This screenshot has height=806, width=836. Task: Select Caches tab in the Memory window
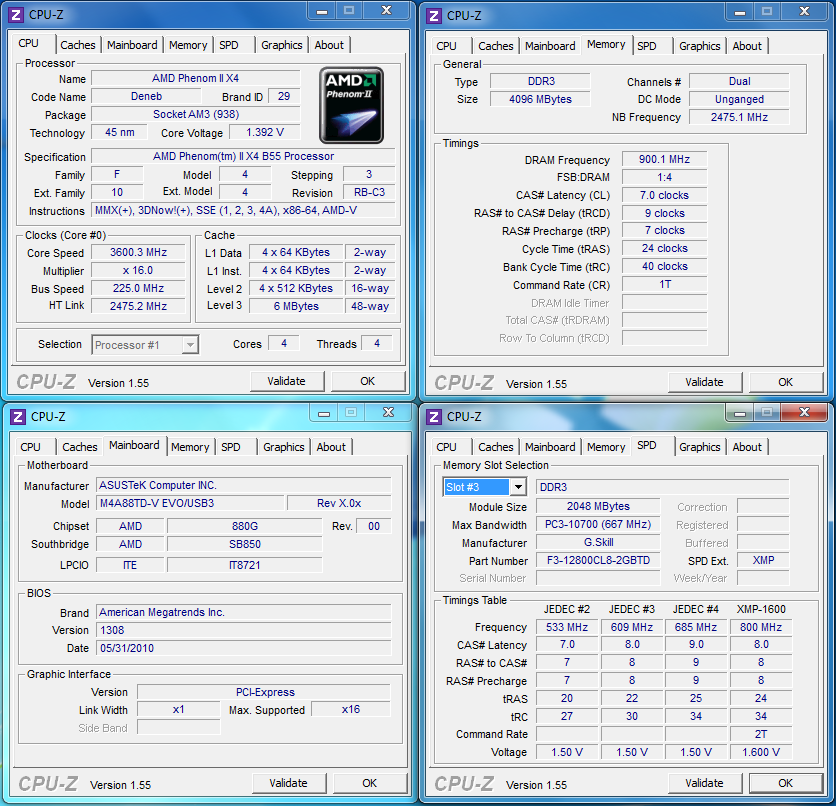click(496, 46)
